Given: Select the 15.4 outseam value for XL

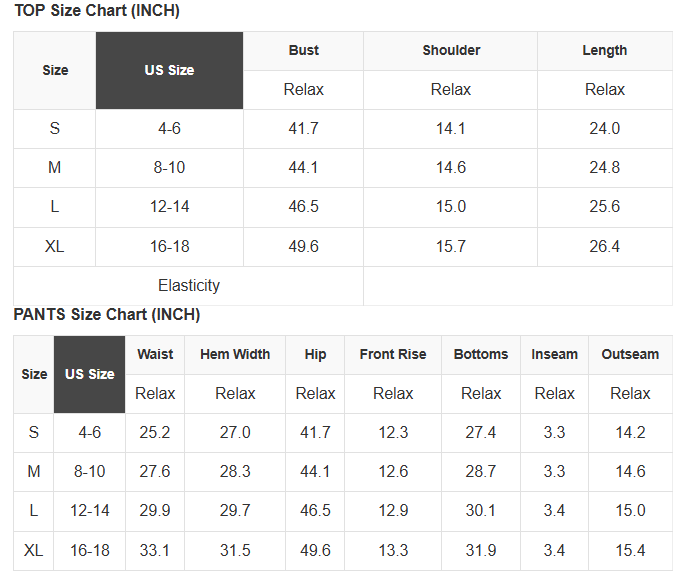Looking at the screenshot, I should pyautogui.click(x=630, y=551).
